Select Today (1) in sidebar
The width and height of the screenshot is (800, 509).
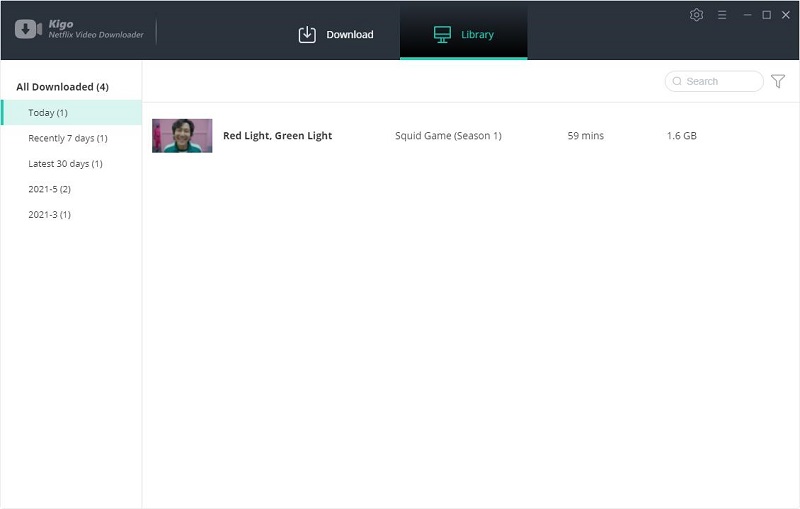tap(71, 113)
